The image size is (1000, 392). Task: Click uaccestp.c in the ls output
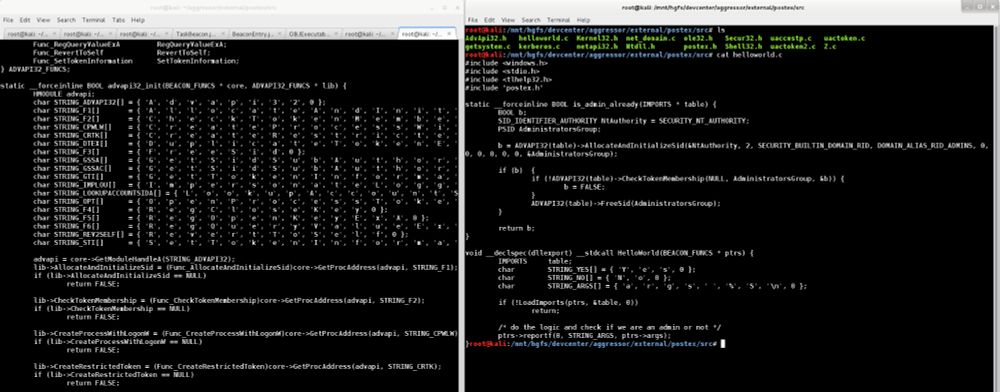point(790,38)
